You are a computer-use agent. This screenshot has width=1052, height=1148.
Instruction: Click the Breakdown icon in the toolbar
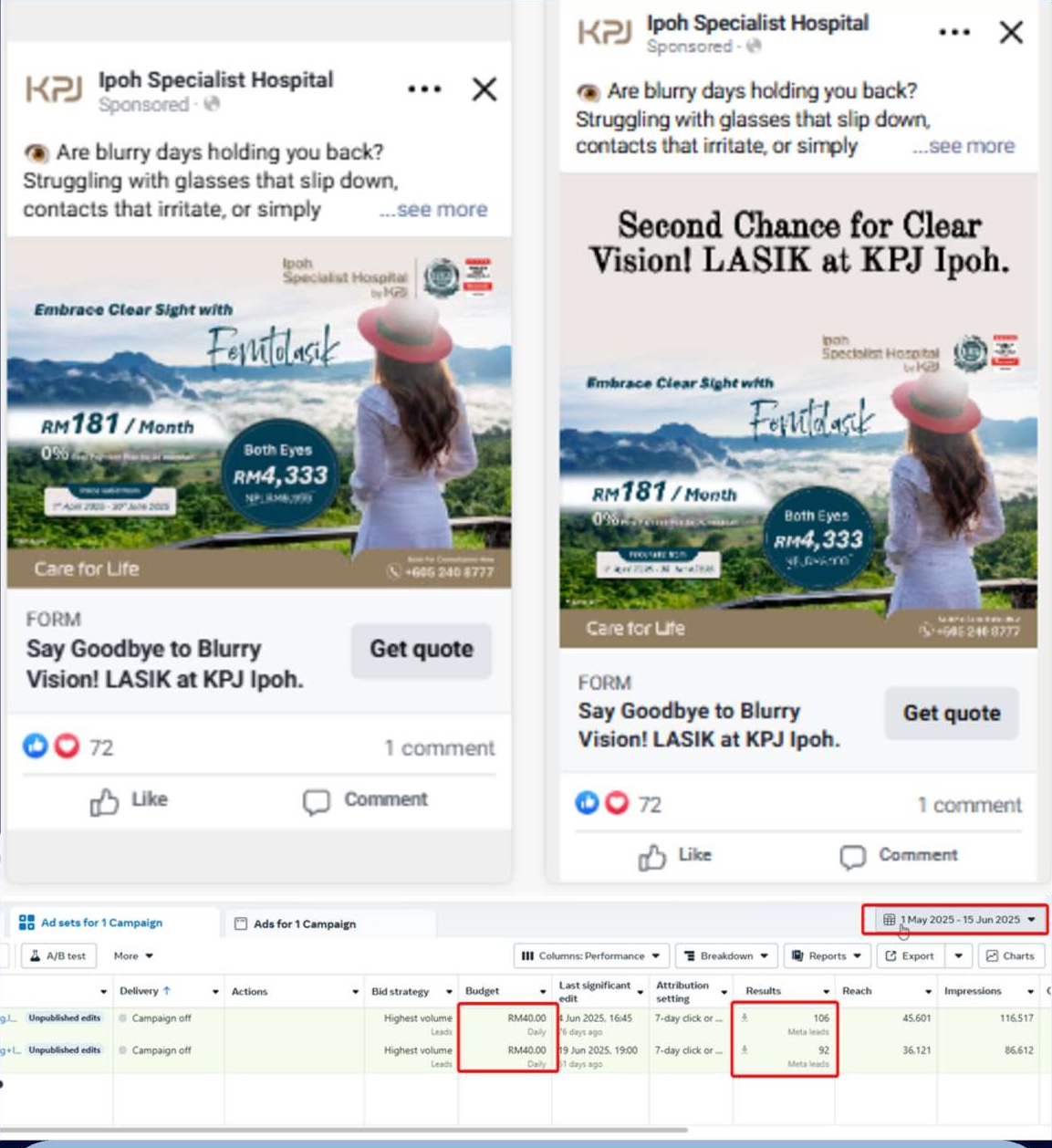click(x=690, y=955)
